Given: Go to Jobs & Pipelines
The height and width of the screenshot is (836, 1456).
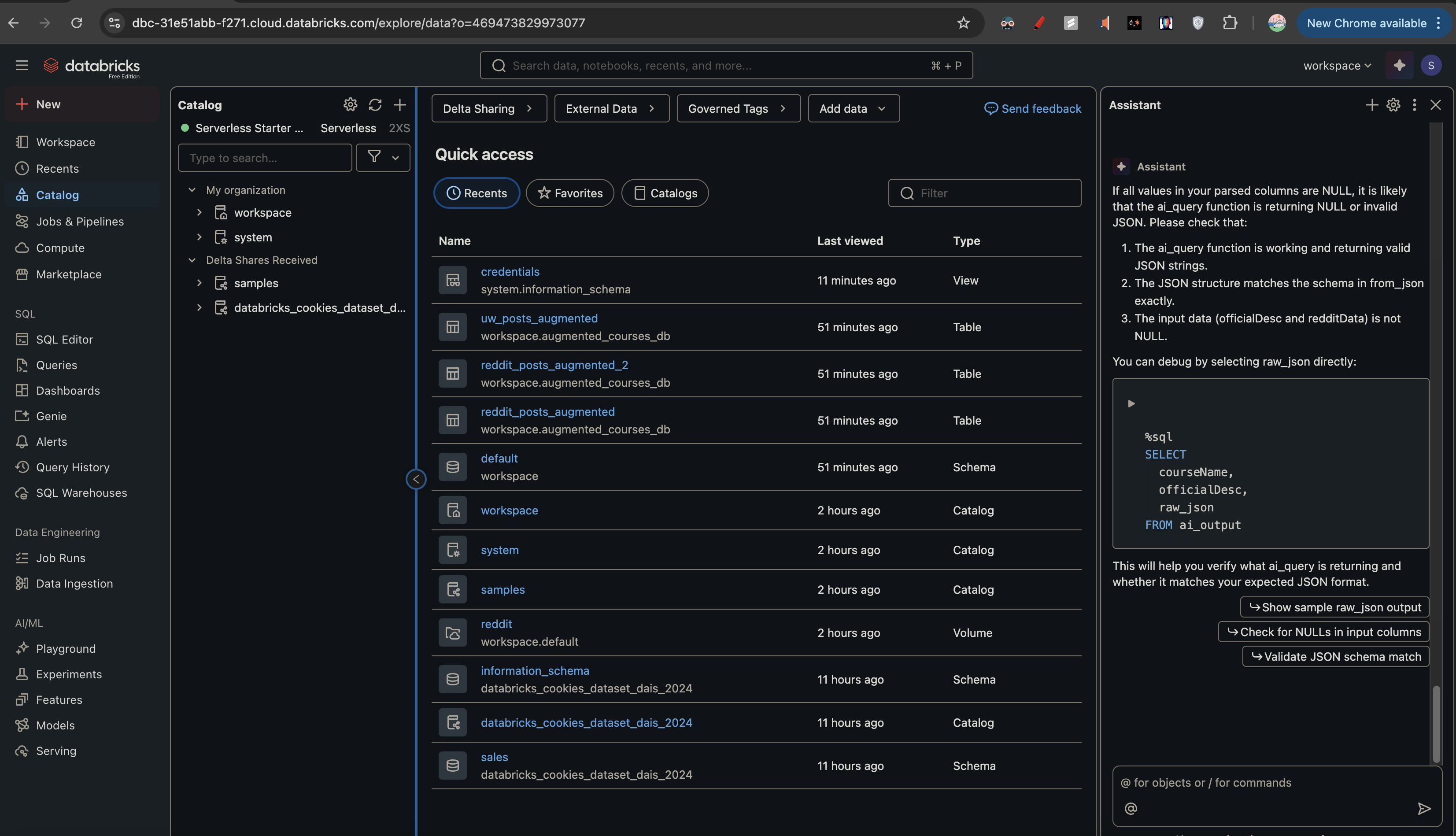Looking at the screenshot, I should (79, 221).
